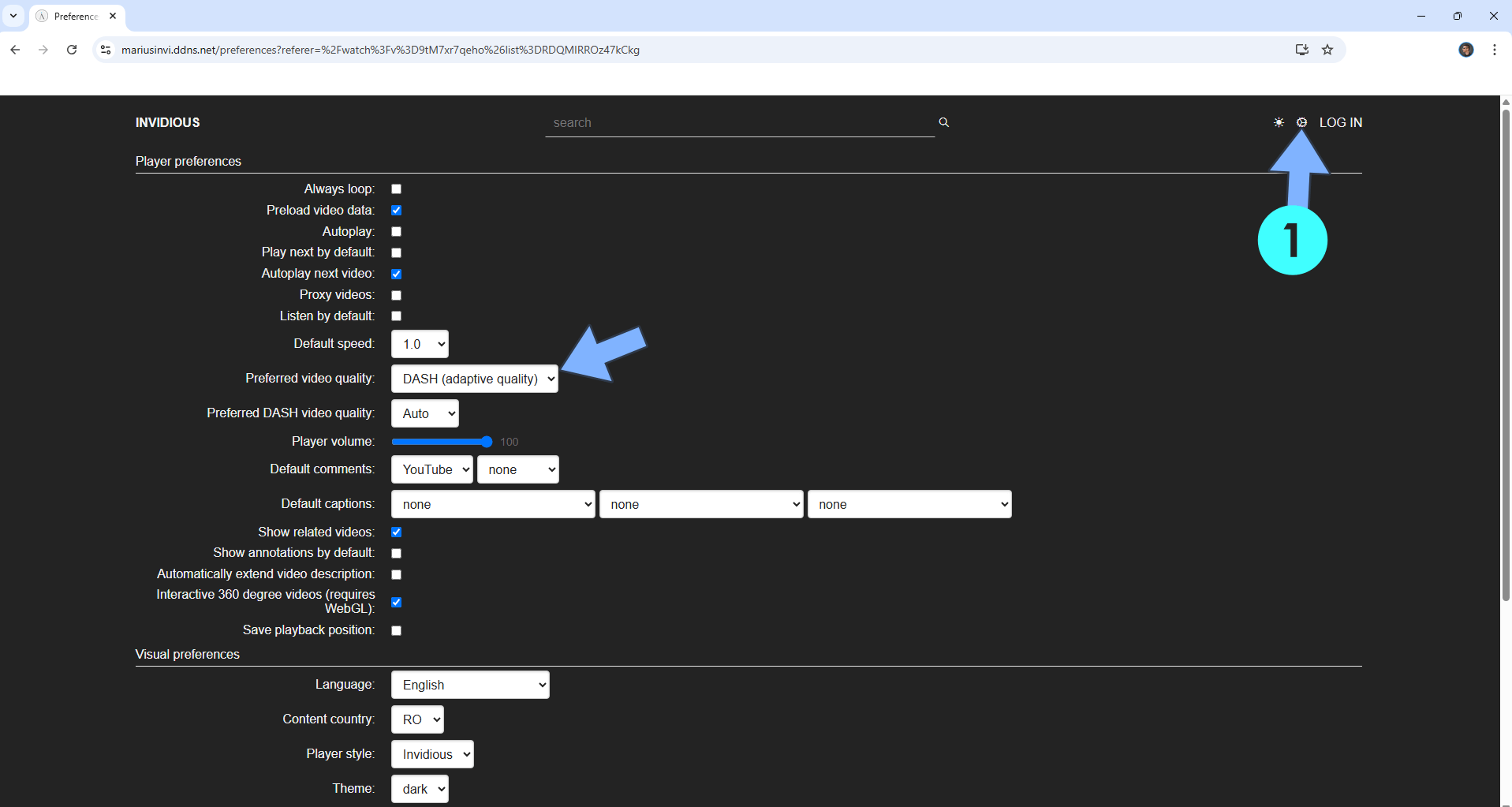
Task: Adjust the Player volume slider
Action: coord(442,442)
